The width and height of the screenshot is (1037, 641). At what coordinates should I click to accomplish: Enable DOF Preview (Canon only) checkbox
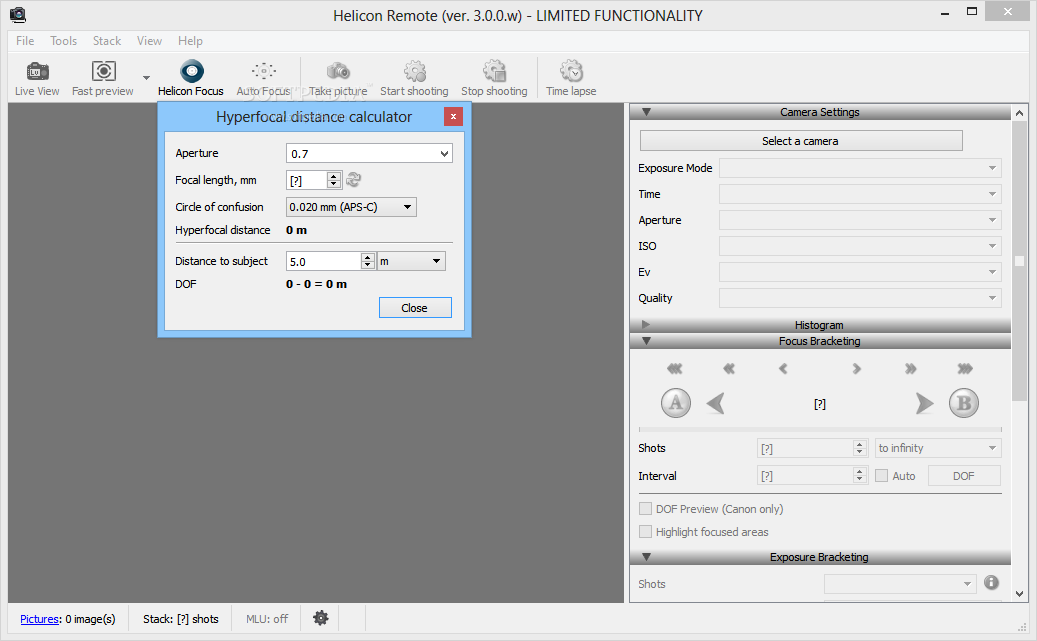pyautogui.click(x=645, y=509)
